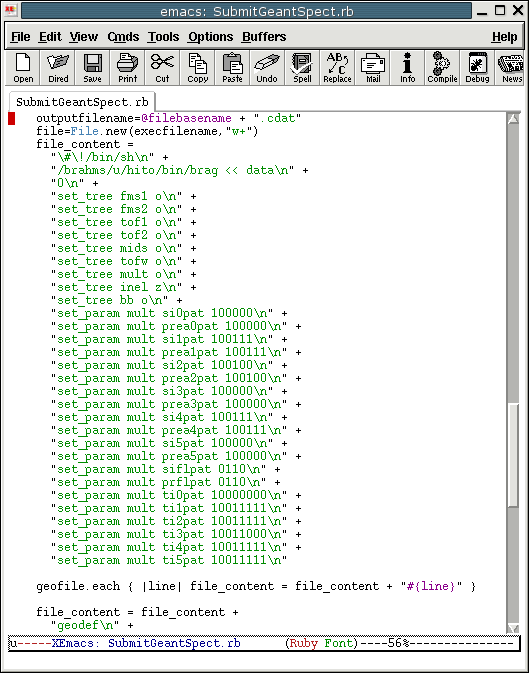Open Info documentation icon
The width and height of the screenshot is (529, 673).
pos(407,67)
